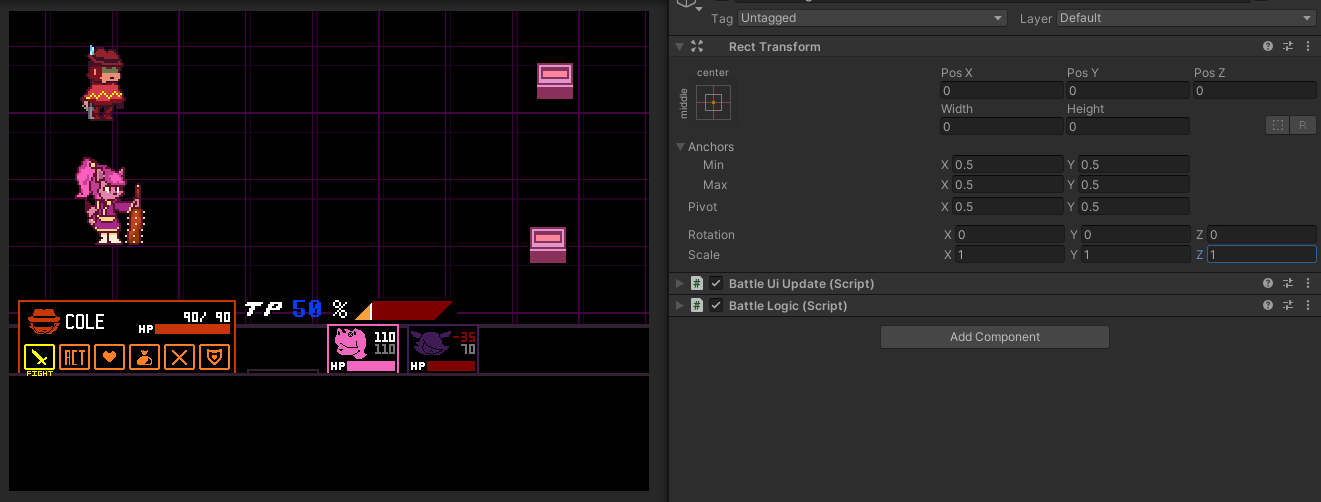
Task: Open Battle Logic three-dot menu
Action: point(1308,306)
